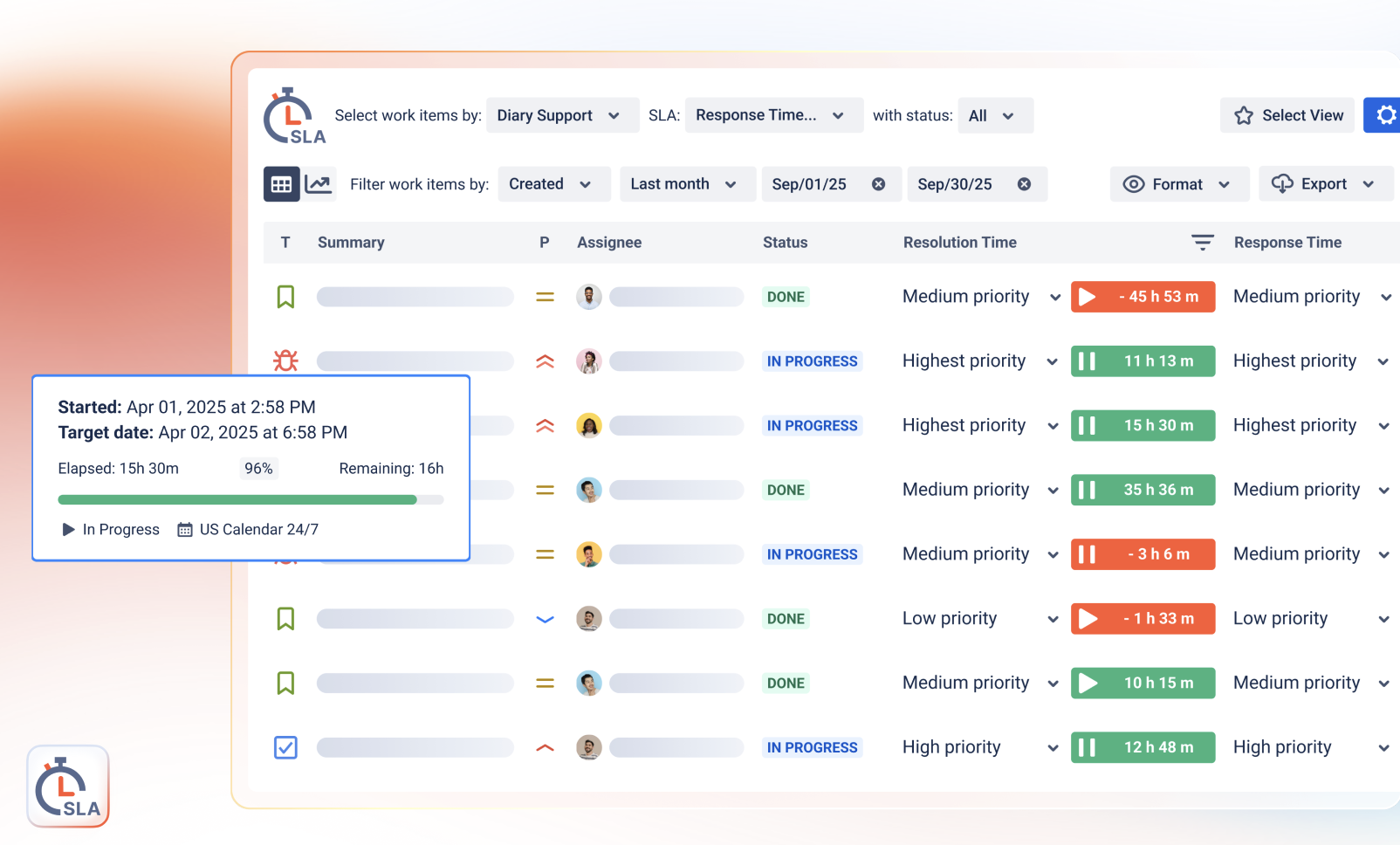1400x845 pixels.
Task: Open the Diary Support project dropdown
Action: [559, 115]
